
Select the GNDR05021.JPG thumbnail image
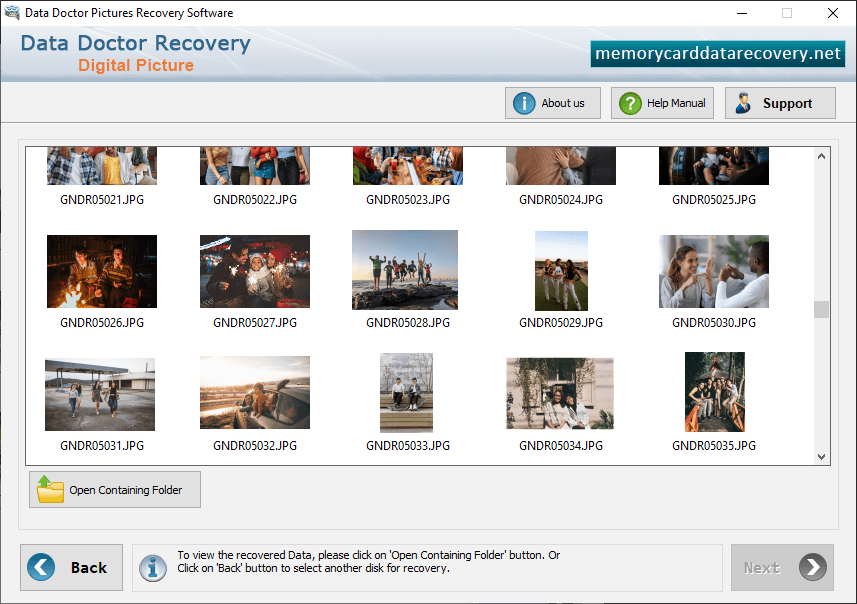pos(102,166)
